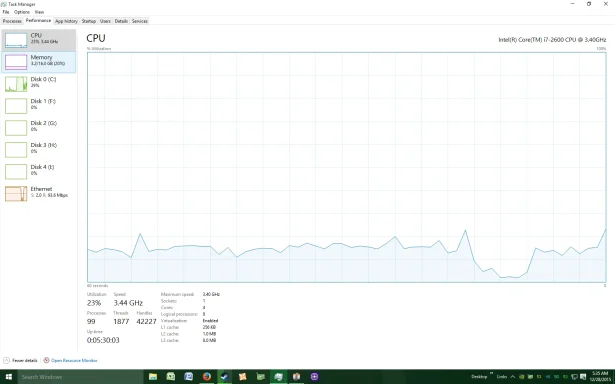Click the processes count 99

(91, 321)
